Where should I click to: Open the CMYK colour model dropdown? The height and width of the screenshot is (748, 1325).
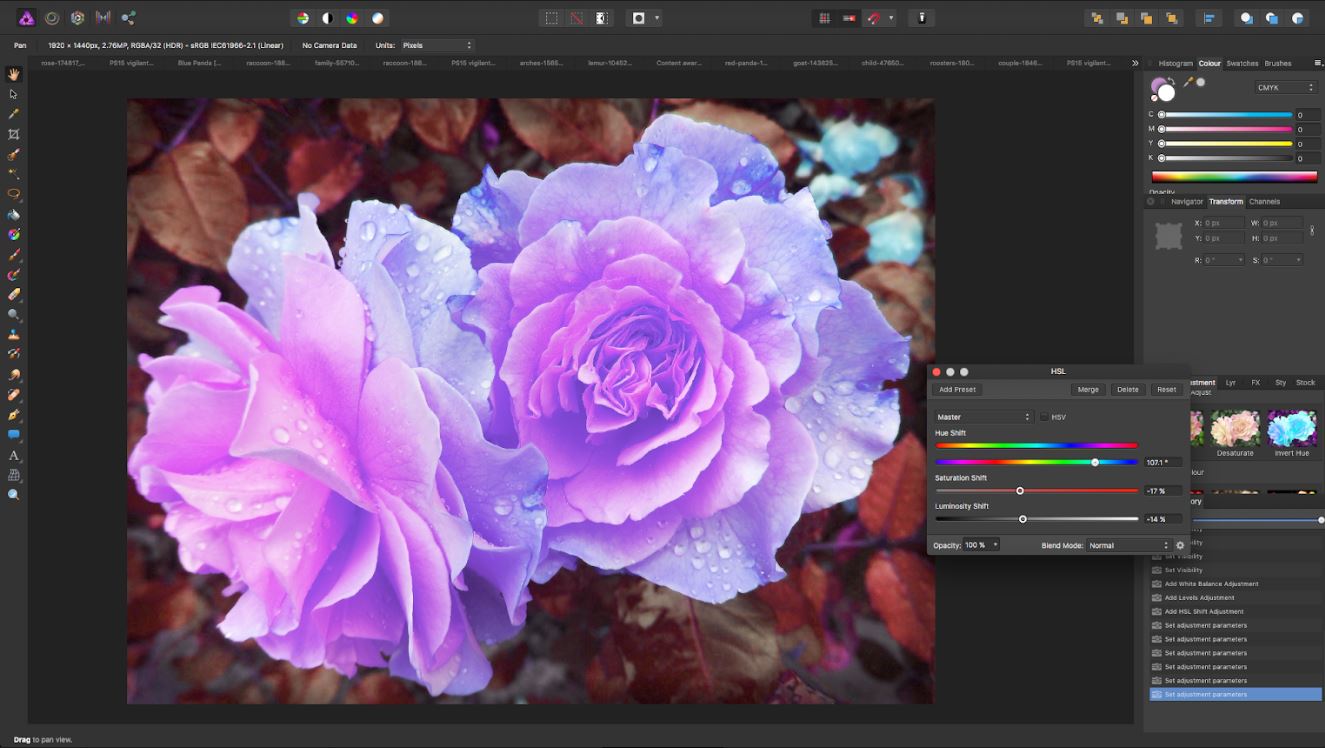(1286, 88)
